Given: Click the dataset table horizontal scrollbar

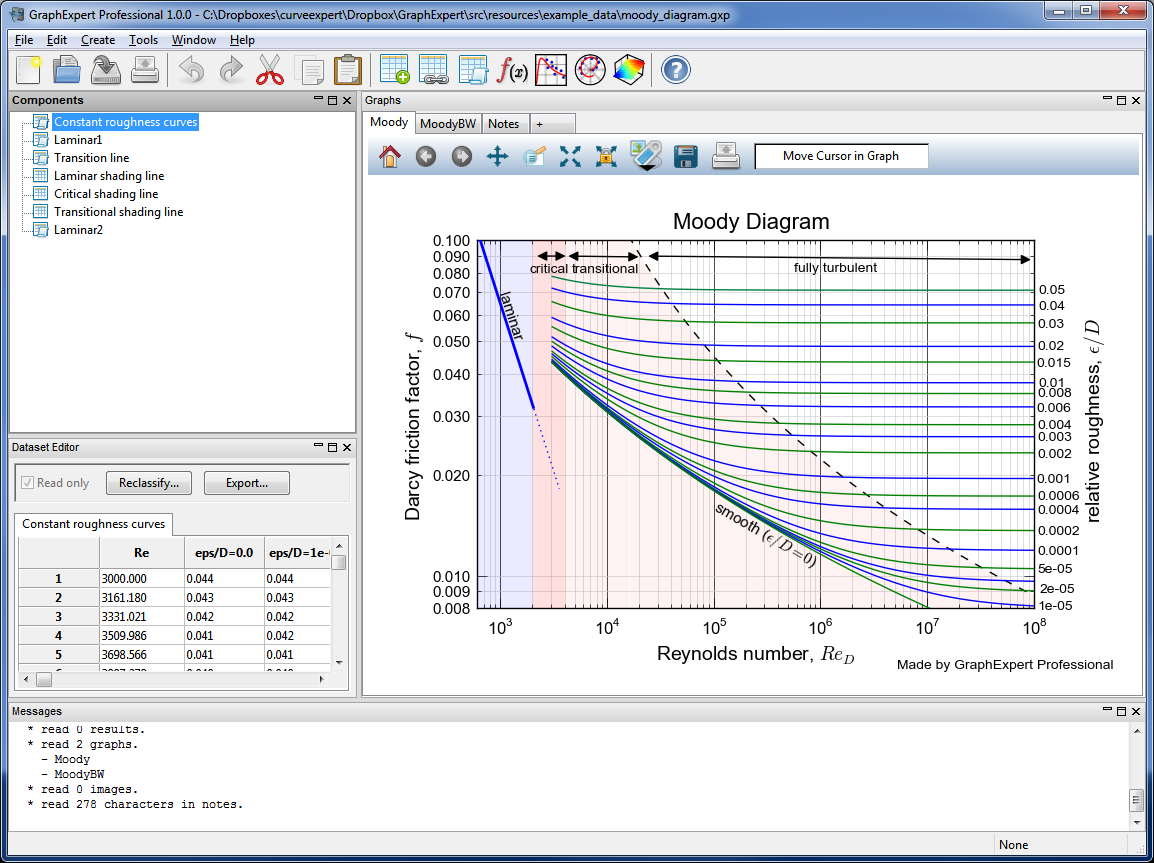Looking at the screenshot, I should click(180, 679).
